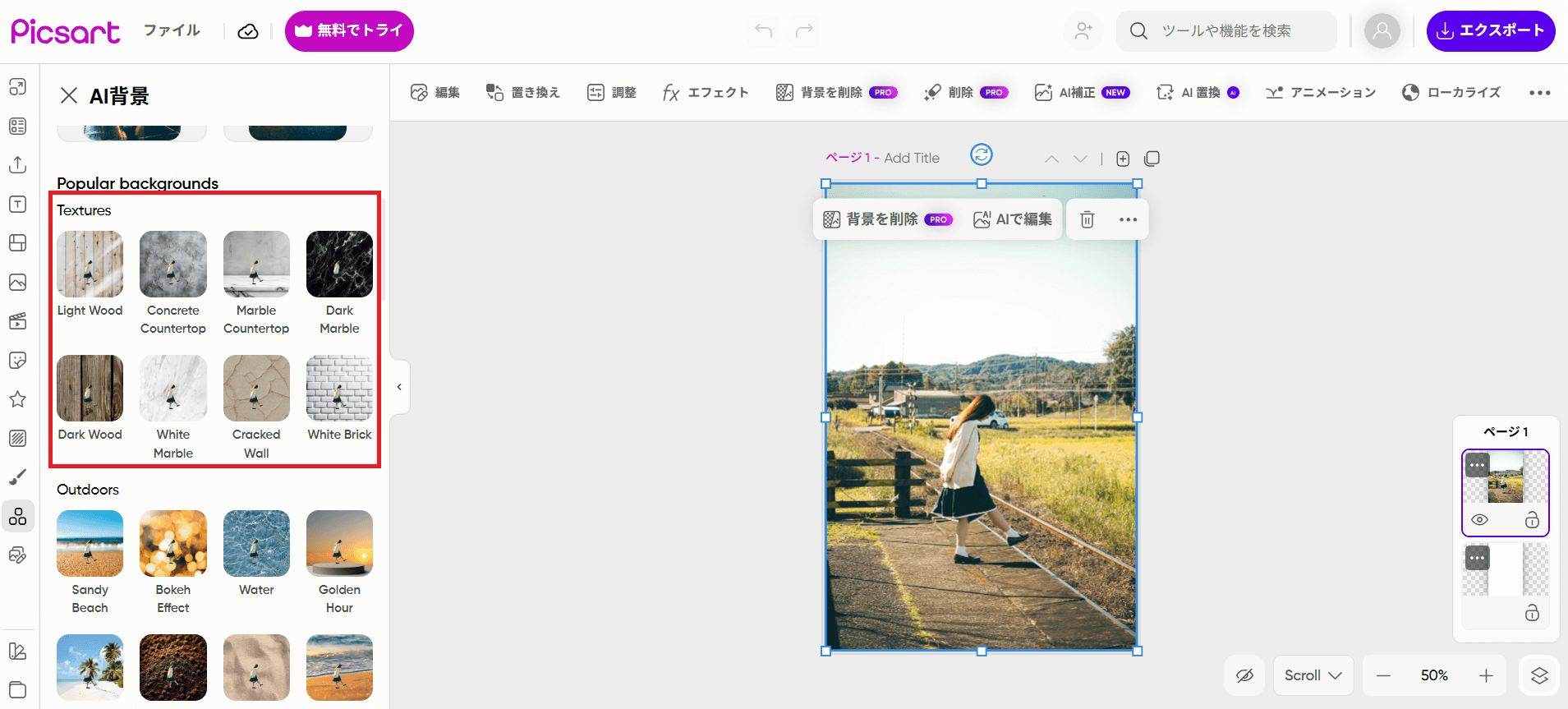Viewport: 1568px width, 709px height.
Task: Toggle lock on the second layer
Action: 1532,613
